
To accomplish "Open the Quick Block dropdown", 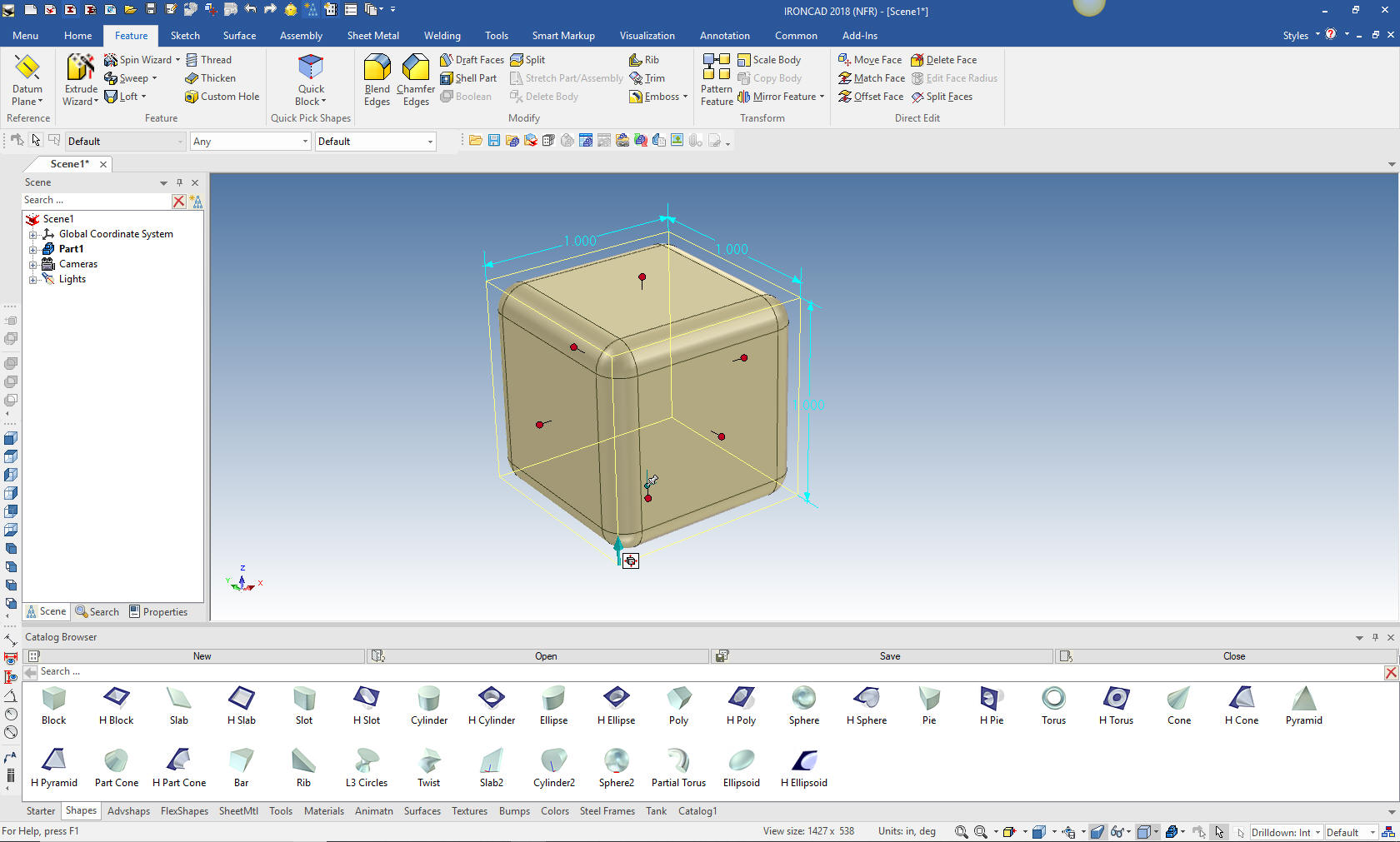I will [x=311, y=95].
